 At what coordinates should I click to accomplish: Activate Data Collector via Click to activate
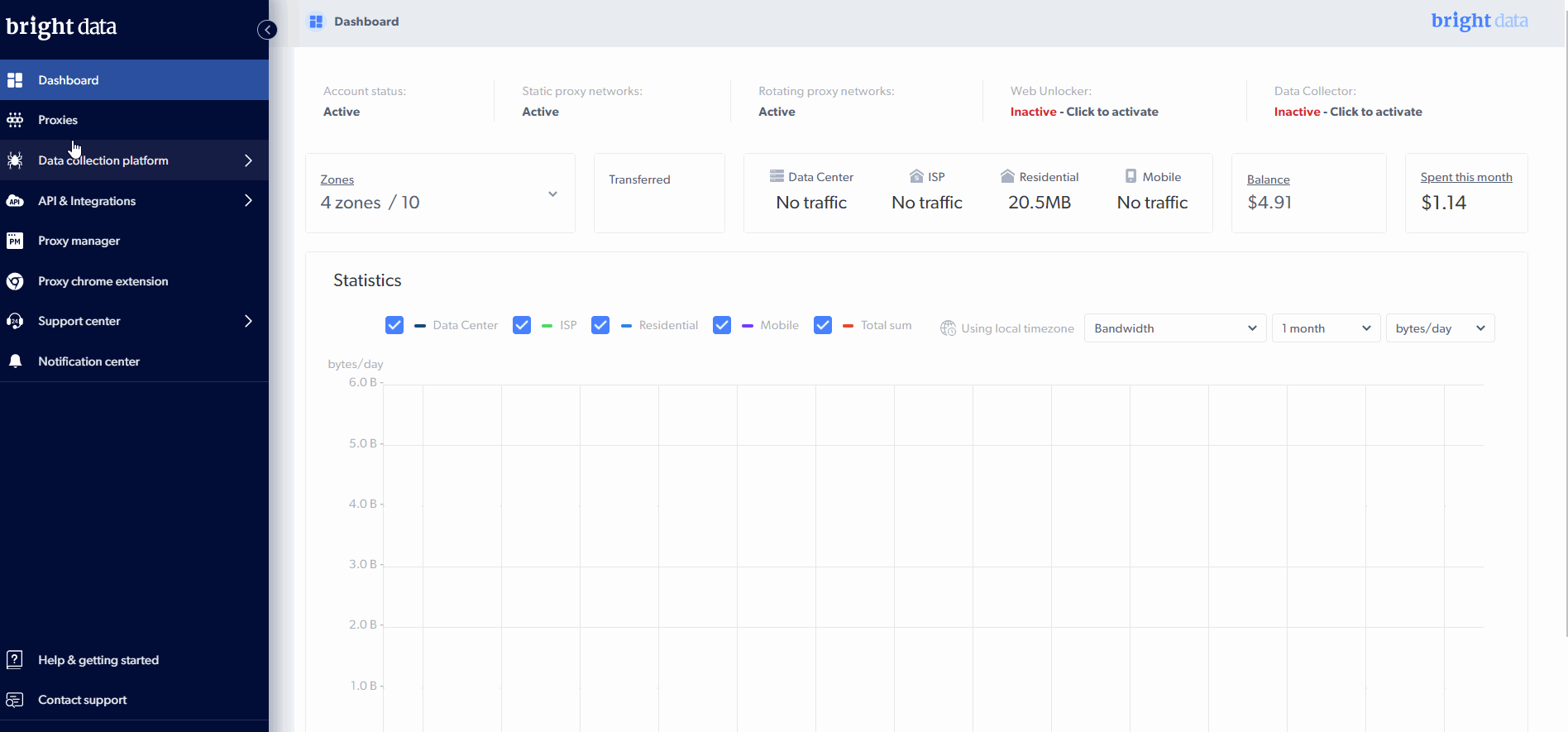click(1376, 112)
